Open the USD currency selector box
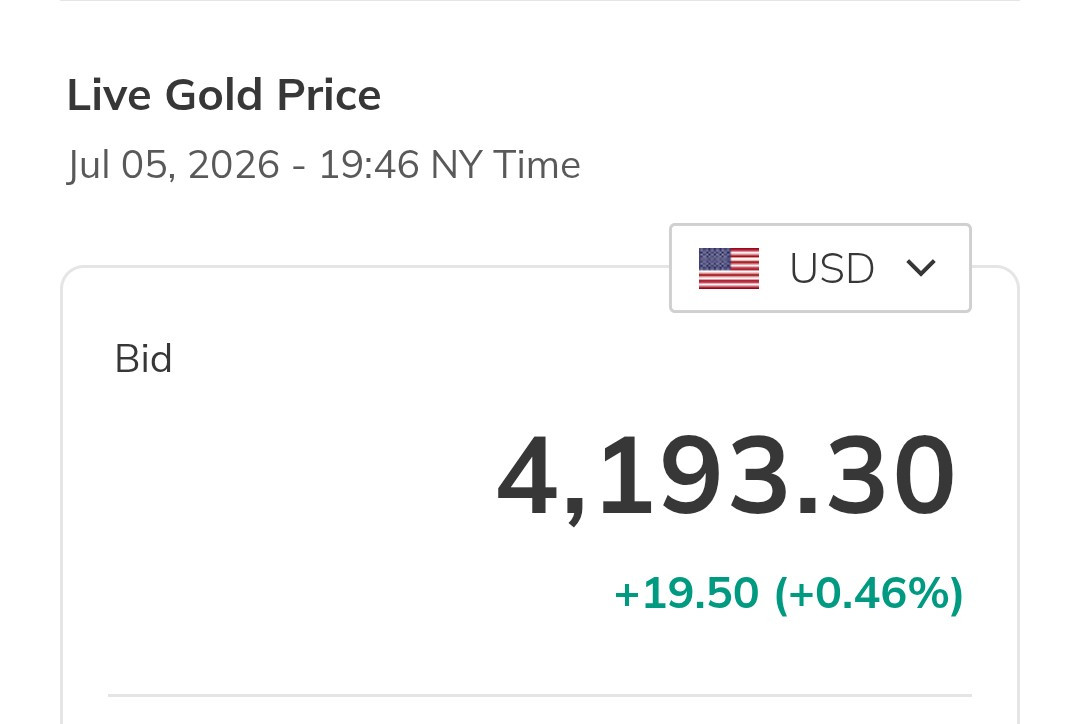This screenshot has height=724, width=1080. click(x=820, y=268)
